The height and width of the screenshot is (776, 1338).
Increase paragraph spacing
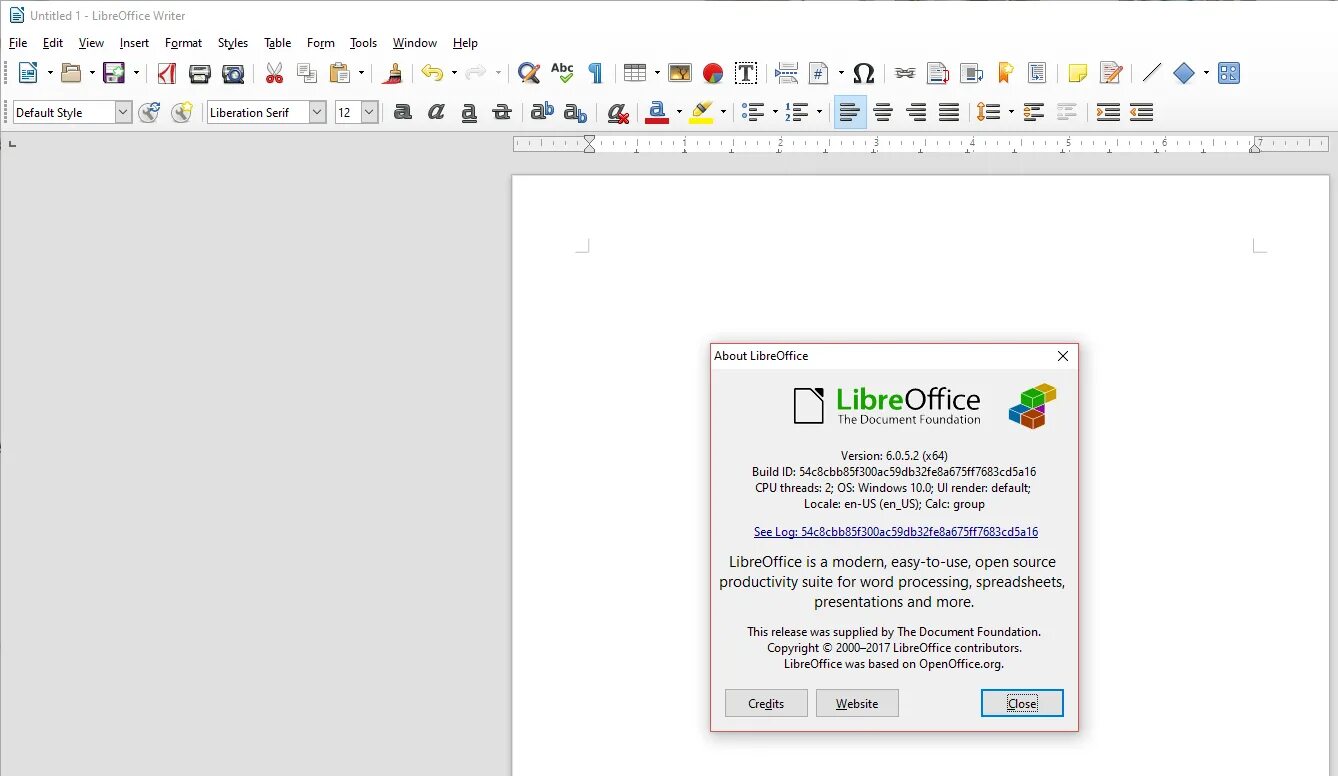click(x=1034, y=113)
